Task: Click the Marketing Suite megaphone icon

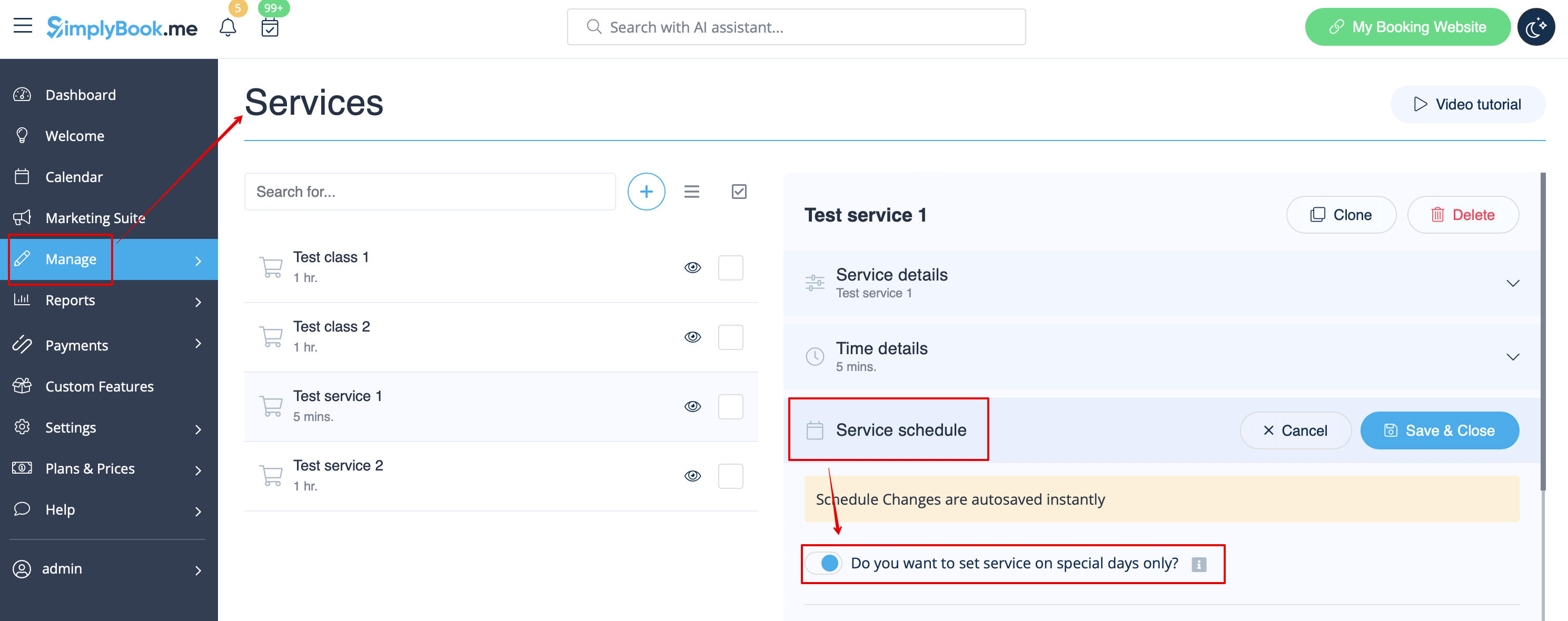Action: [22, 217]
